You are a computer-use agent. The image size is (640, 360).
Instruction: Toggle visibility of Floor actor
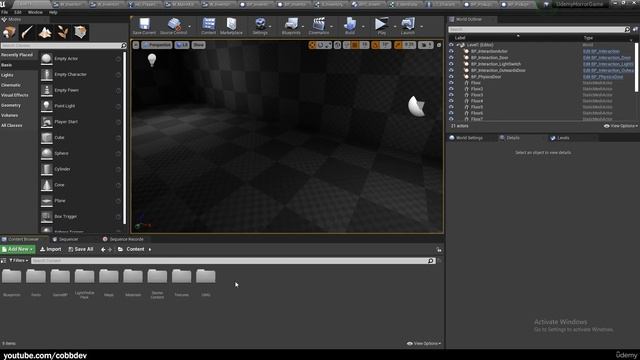click(451, 83)
